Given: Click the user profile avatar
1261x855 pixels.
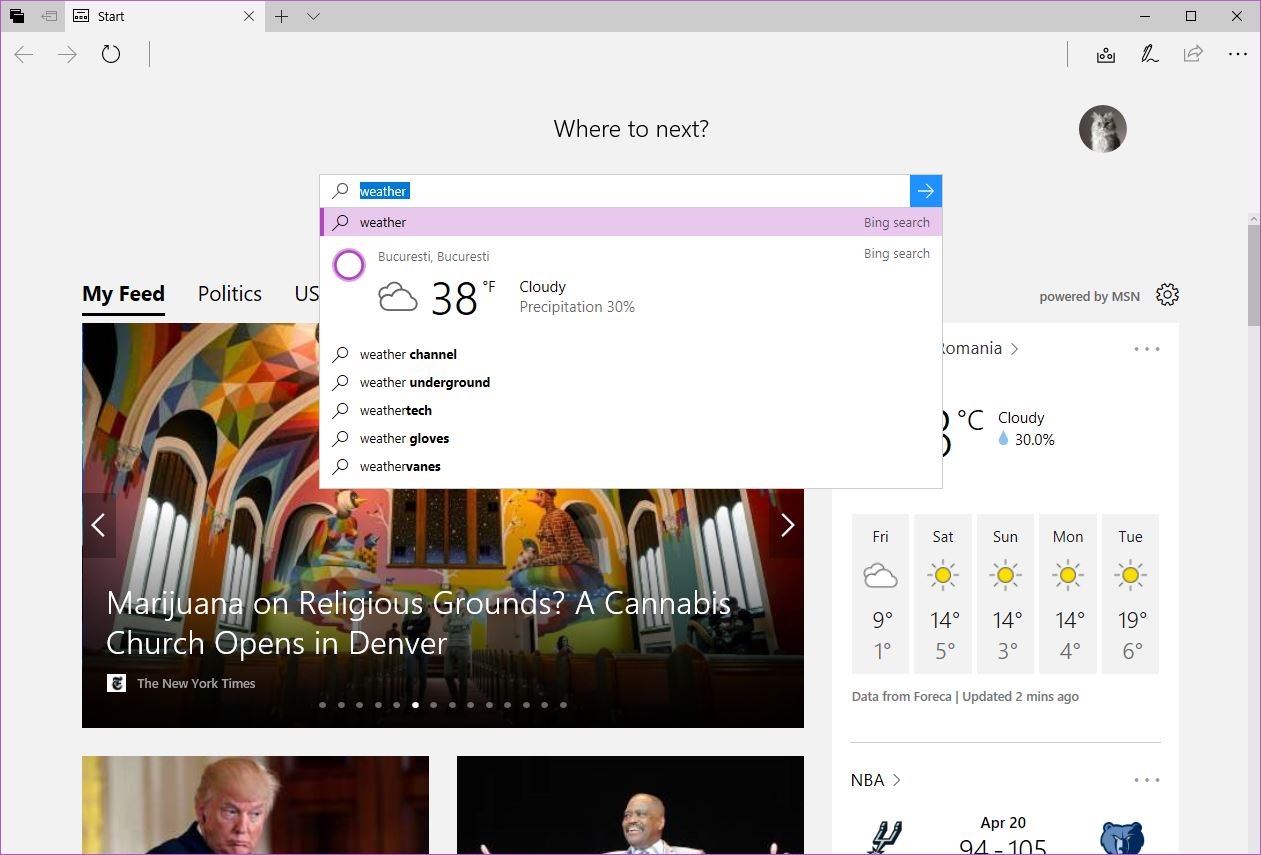Looking at the screenshot, I should tap(1102, 129).
